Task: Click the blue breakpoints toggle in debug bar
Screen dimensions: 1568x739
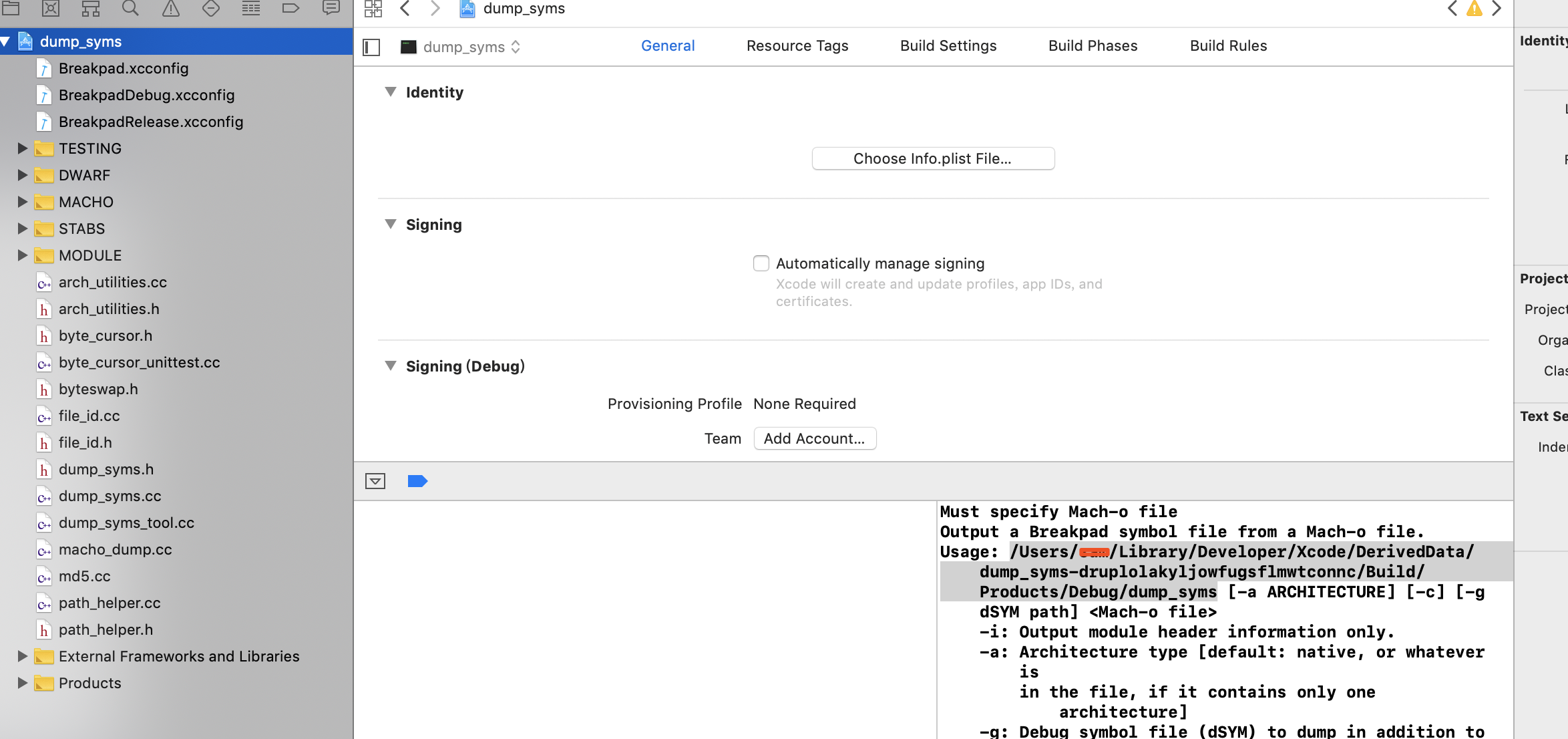Action: tap(417, 481)
